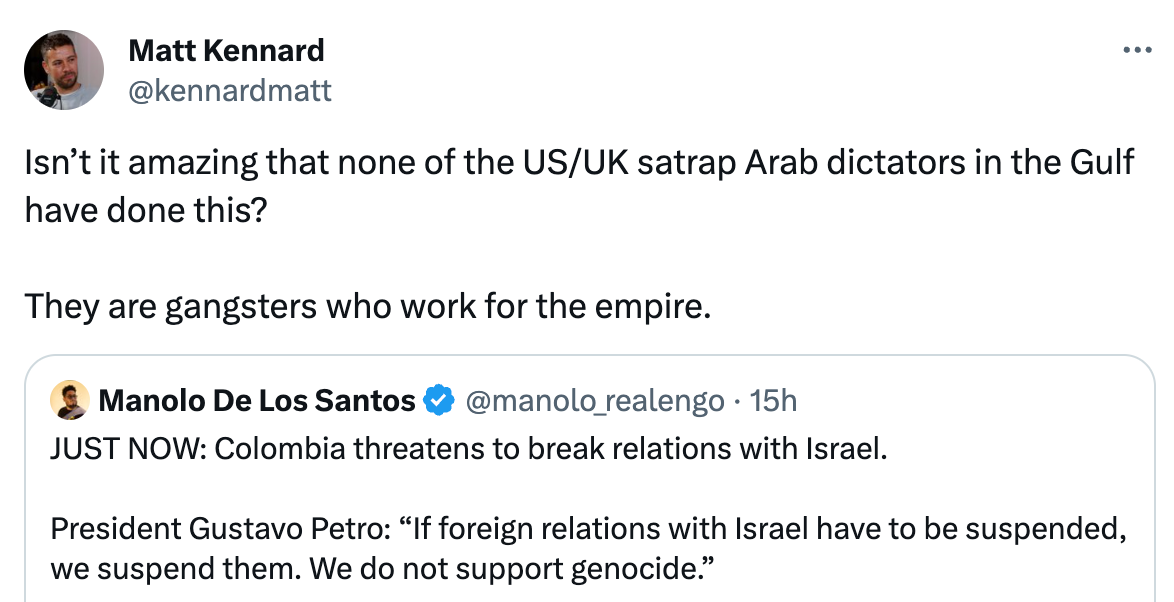1174x602 pixels.
Task: Click "have done this?" in the main tweet
Action: point(146,211)
